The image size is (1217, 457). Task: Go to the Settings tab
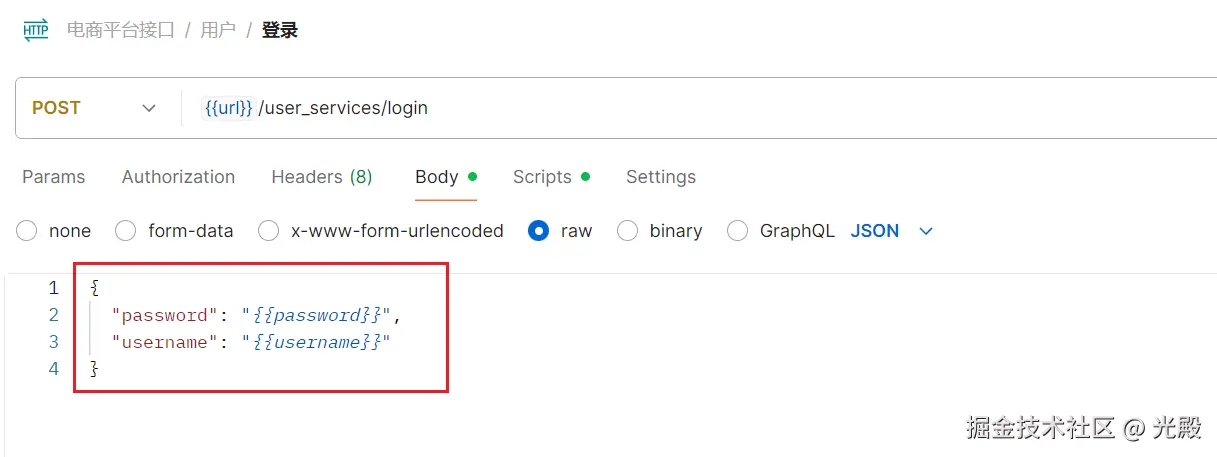(661, 177)
